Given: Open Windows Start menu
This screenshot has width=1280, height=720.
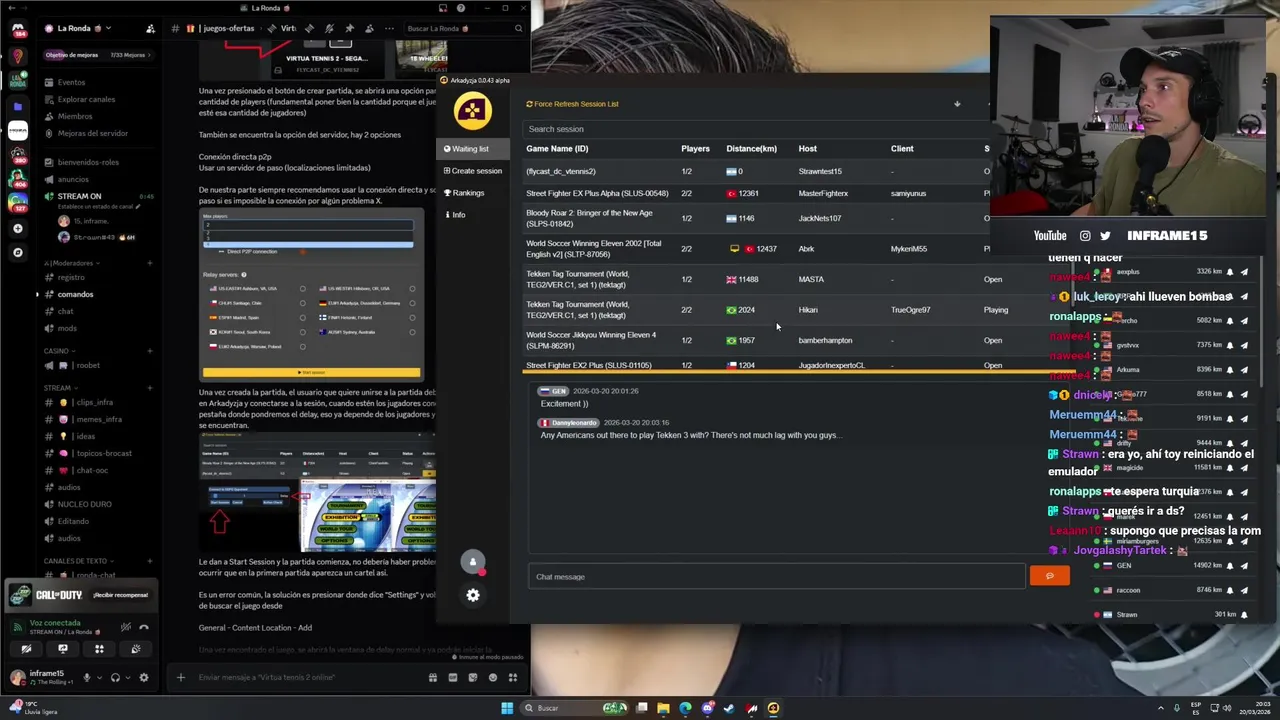Looking at the screenshot, I should 507,708.
